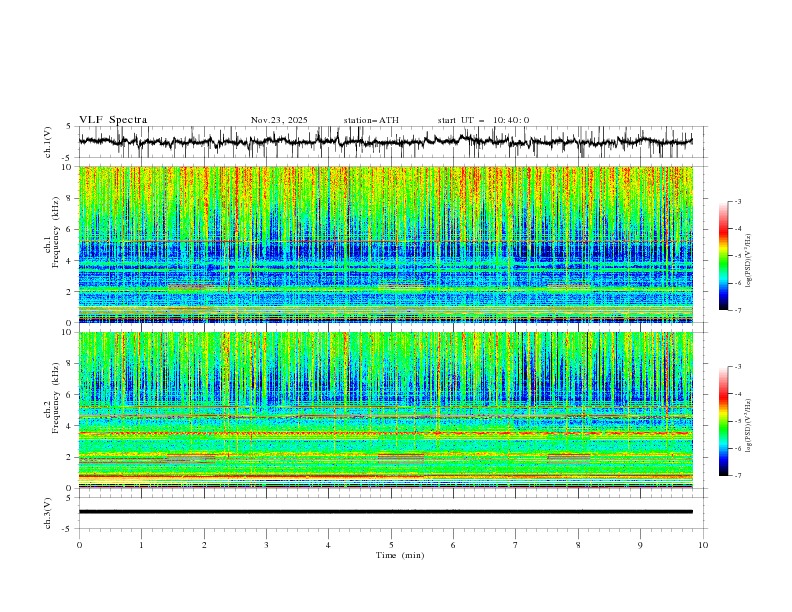Click the ch.2 PSD color scale bar
The height and width of the screenshot is (612, 792).
724,421
